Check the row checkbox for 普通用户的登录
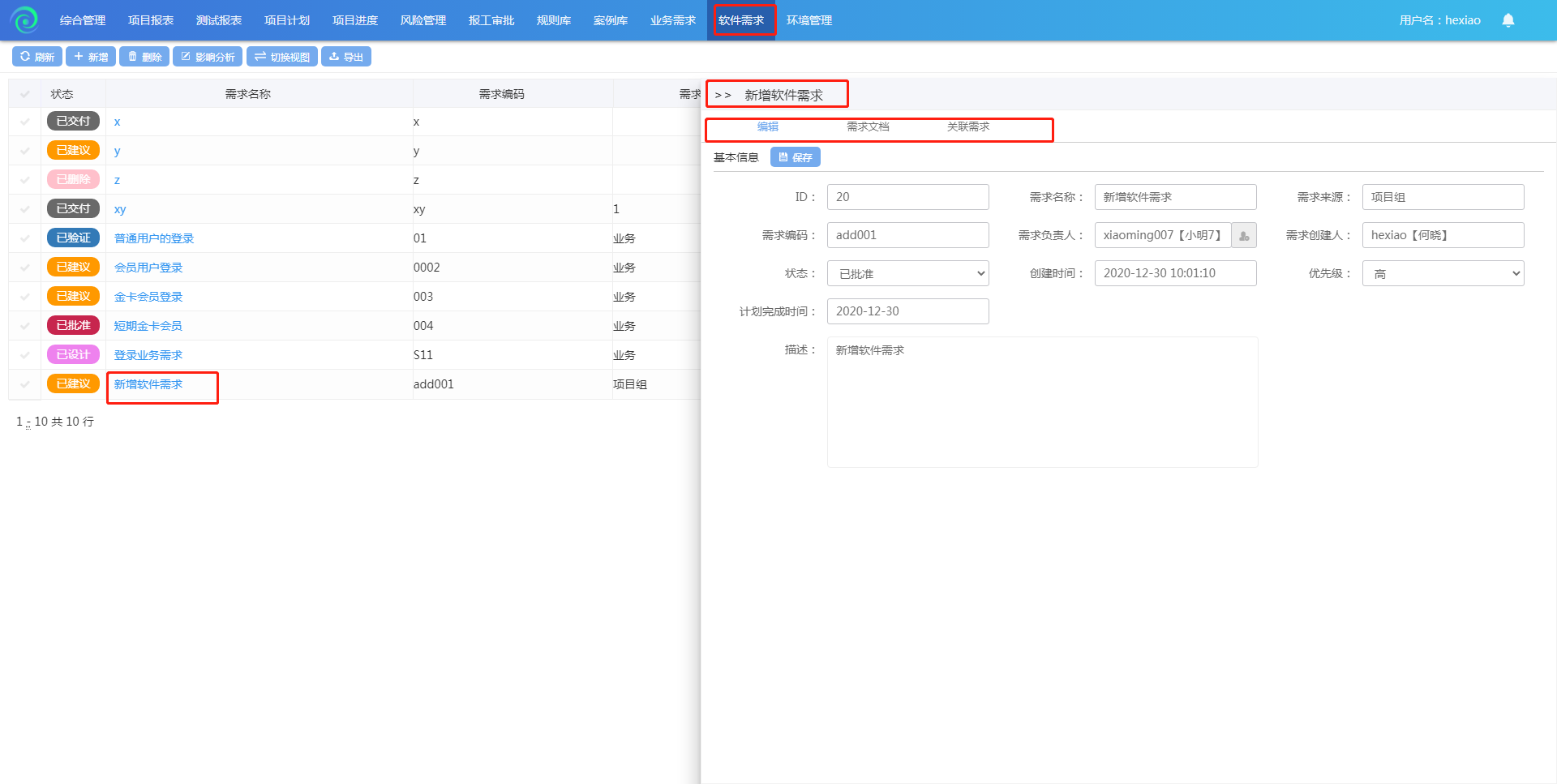1557x784 pixels. click(25, 238)
